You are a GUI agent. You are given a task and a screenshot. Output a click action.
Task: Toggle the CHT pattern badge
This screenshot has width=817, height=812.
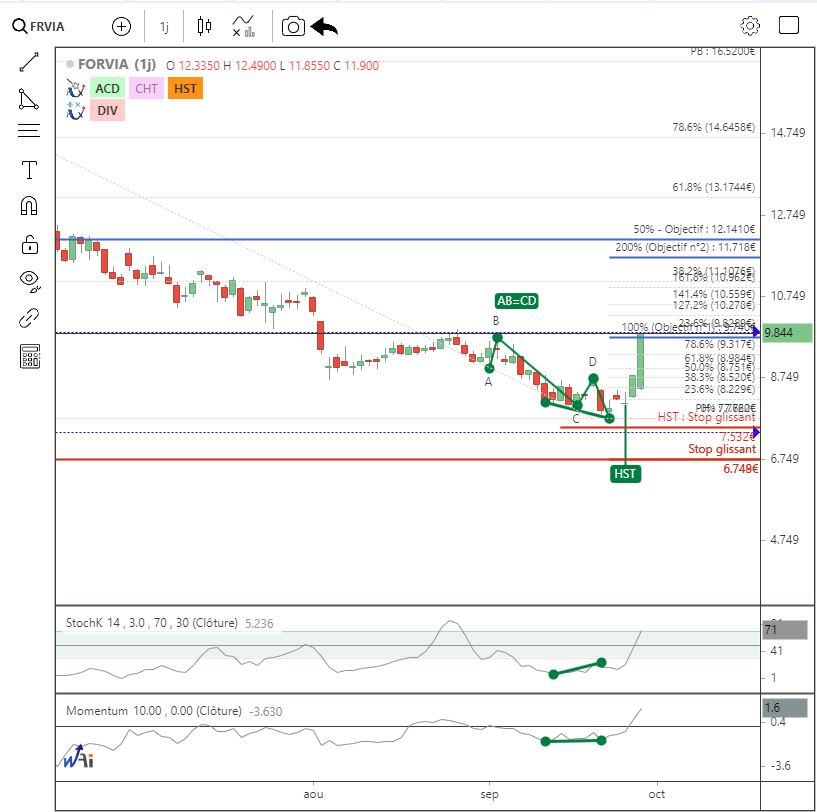pos(146,89)
